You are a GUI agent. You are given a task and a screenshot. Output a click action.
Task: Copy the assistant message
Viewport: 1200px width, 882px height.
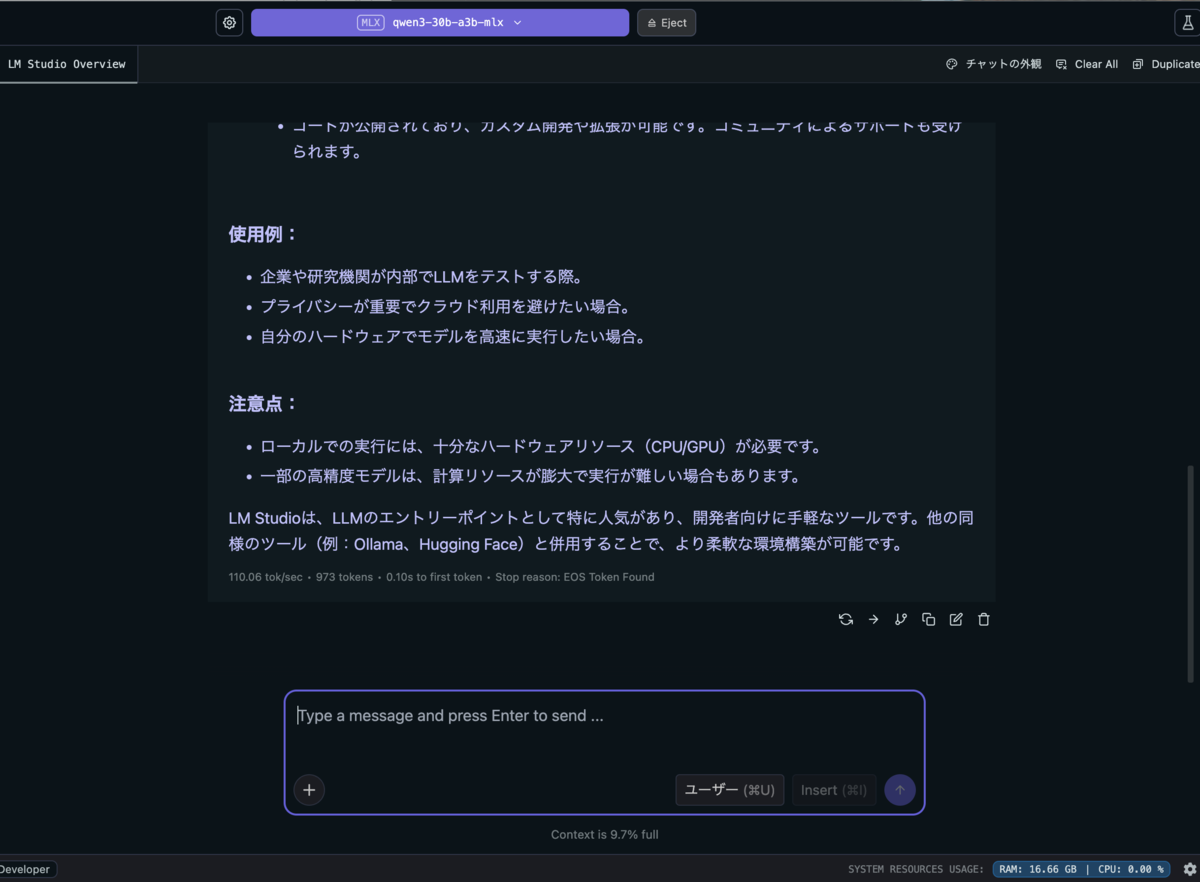pyautogui.click(x=928, y=620)
